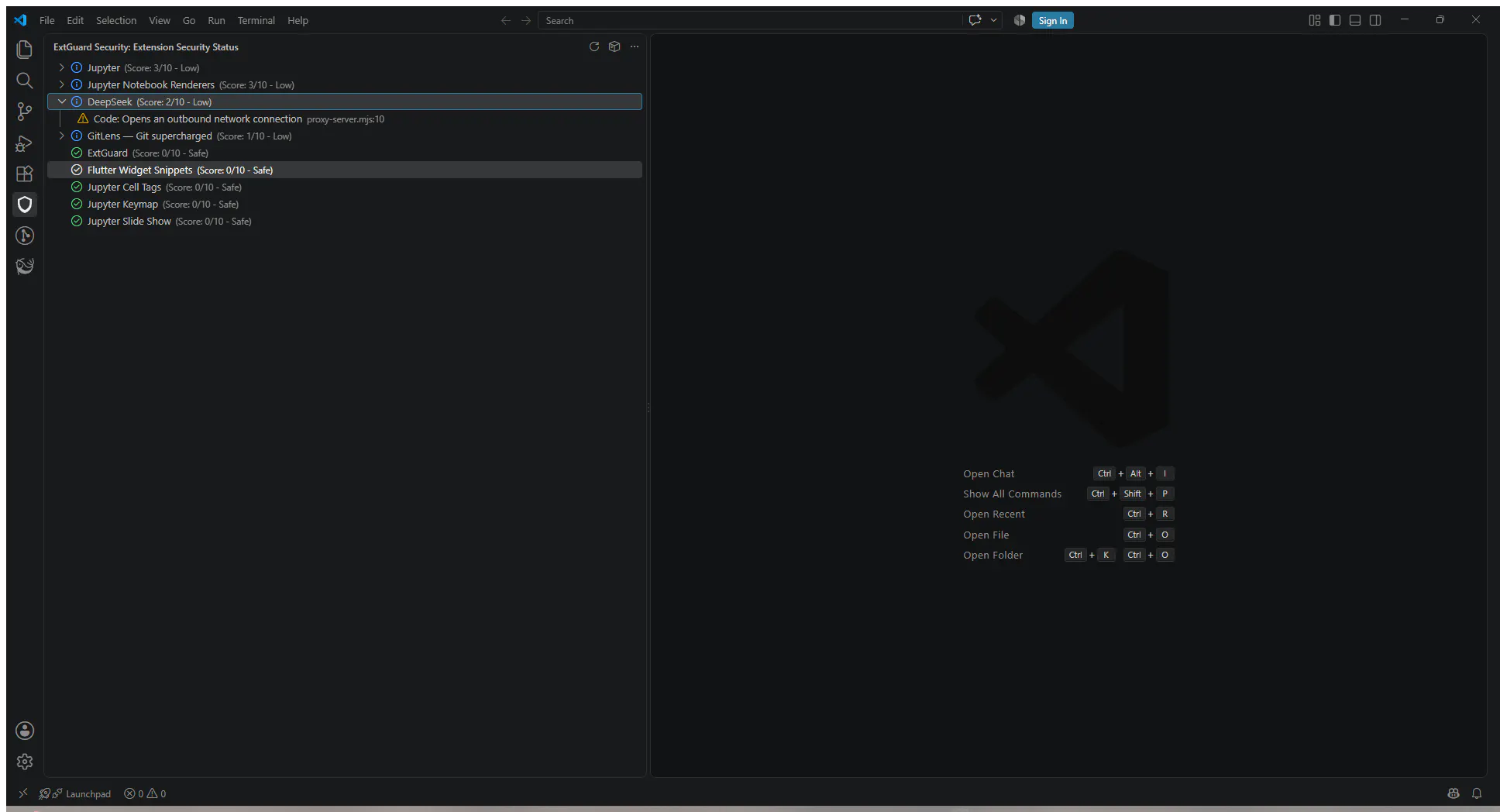Open the Selection menu
Screen dimensions: 1500x812
[116, 20]
